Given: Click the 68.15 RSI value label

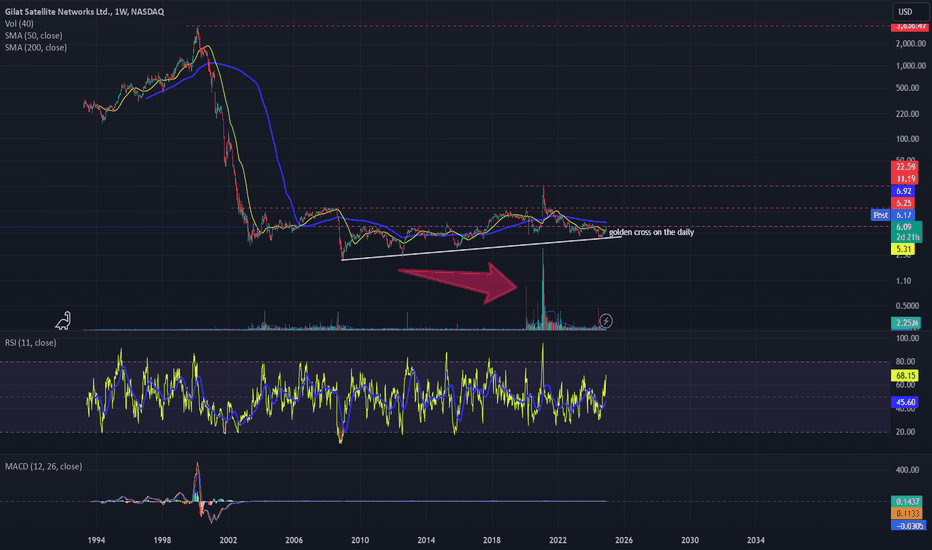Looking at the screenshot, I should [x=905, y=376].
